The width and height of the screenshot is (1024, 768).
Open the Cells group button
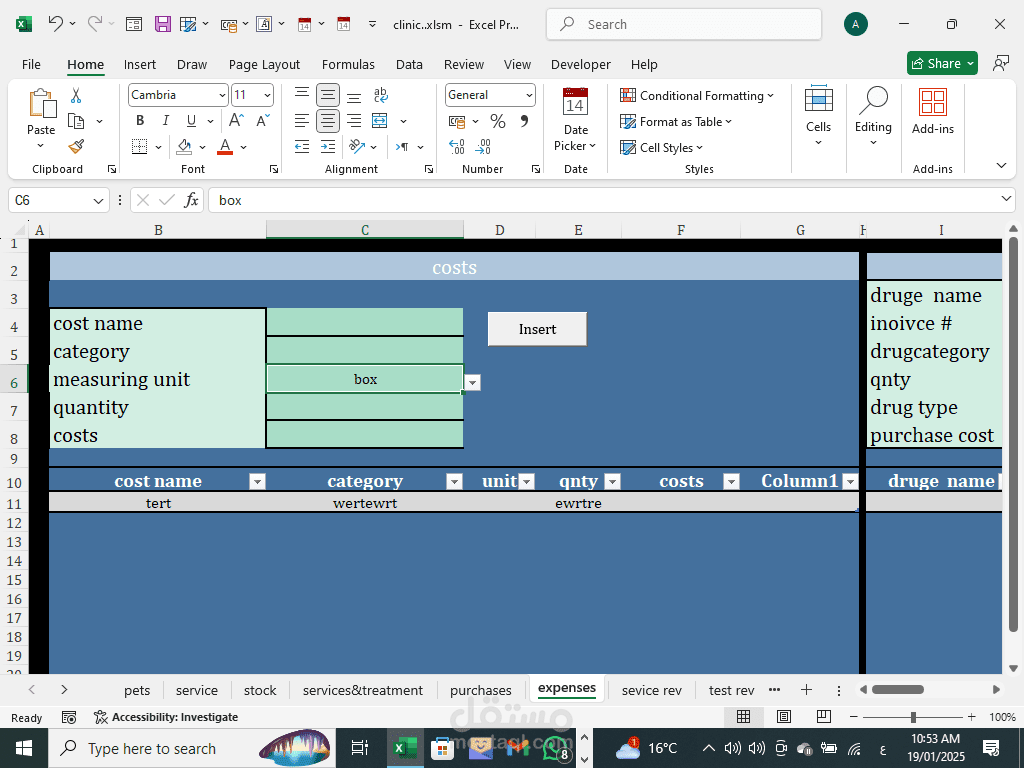pos(818,116)
